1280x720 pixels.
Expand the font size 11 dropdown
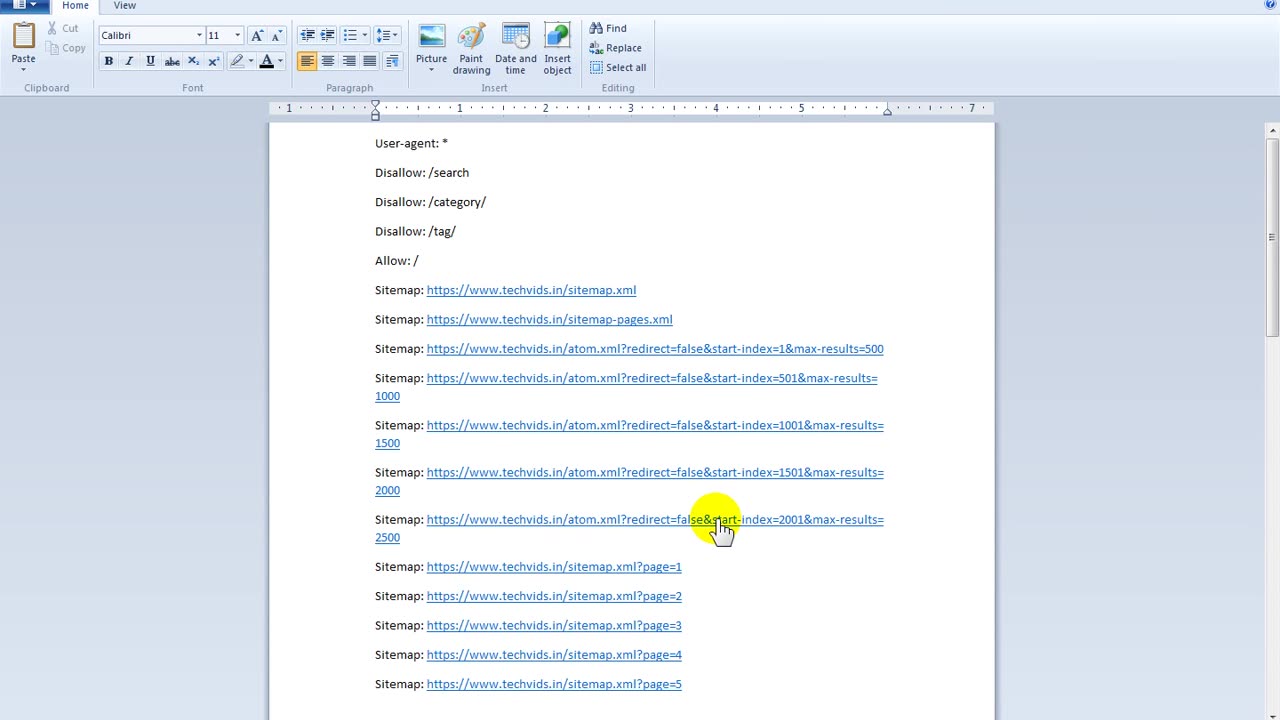[237, 35]
